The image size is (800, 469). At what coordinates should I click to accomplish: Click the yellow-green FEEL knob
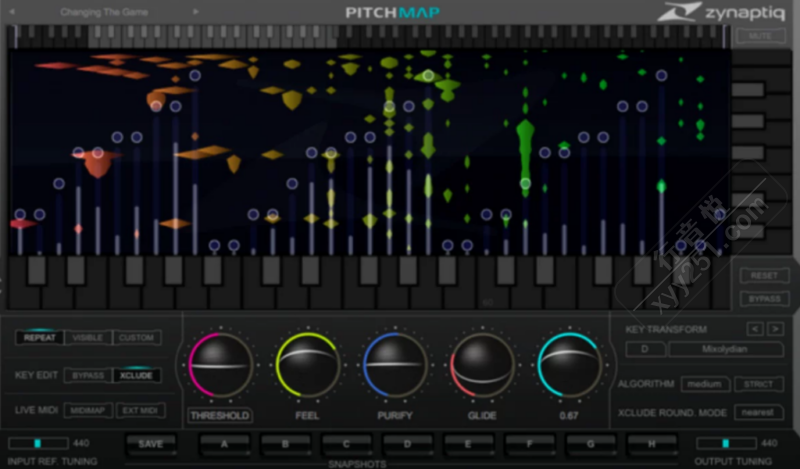[307, 365]
